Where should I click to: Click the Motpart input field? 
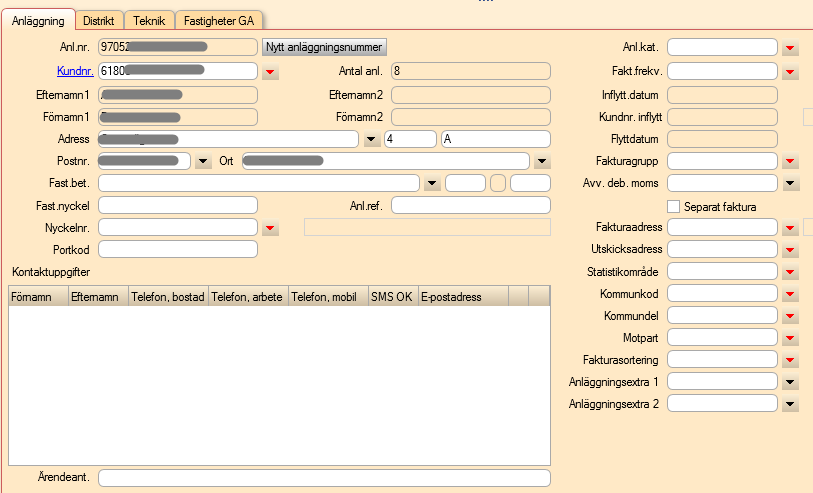tap(722, 338)
